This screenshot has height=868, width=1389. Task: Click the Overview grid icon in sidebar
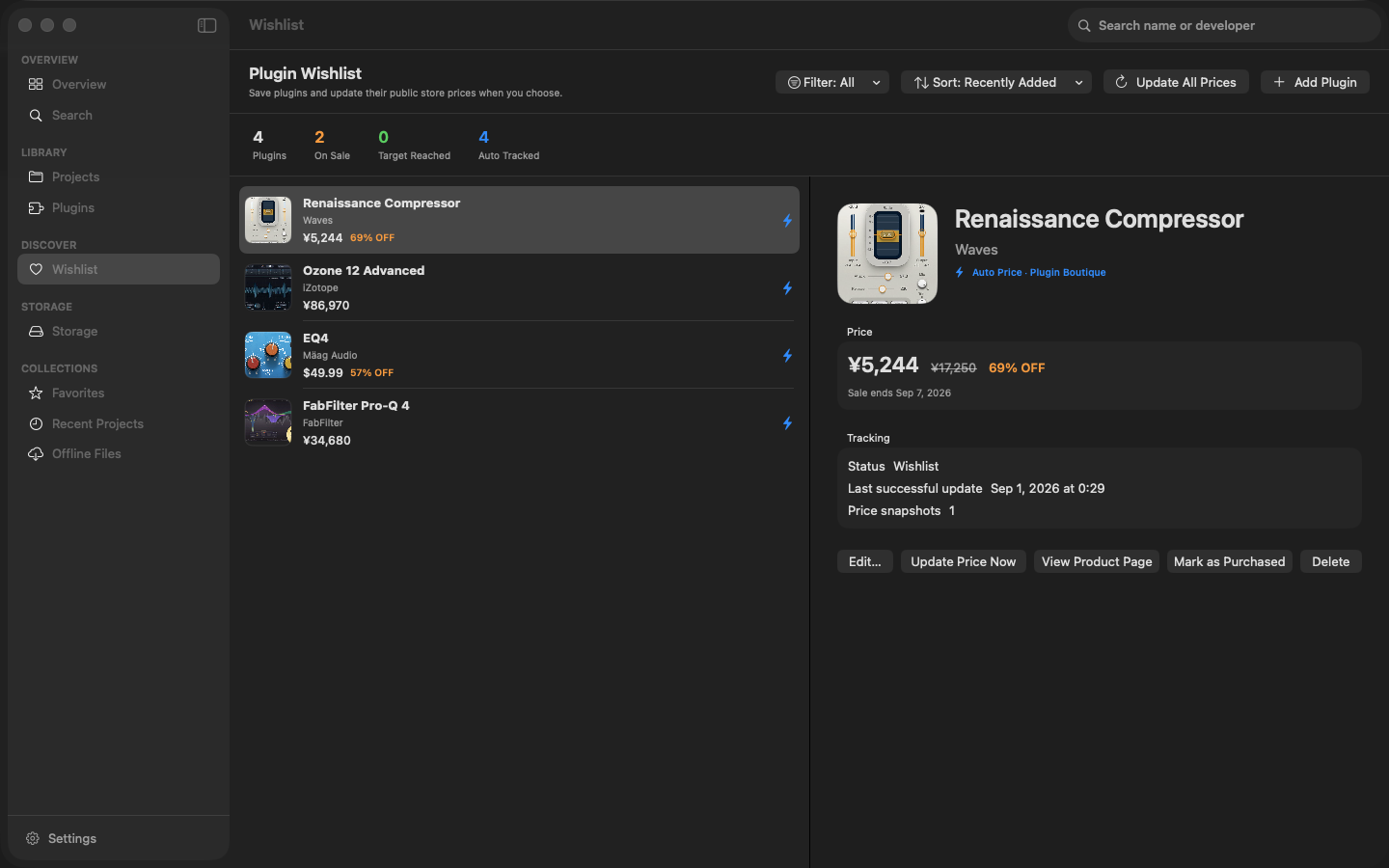click(36, 84)
